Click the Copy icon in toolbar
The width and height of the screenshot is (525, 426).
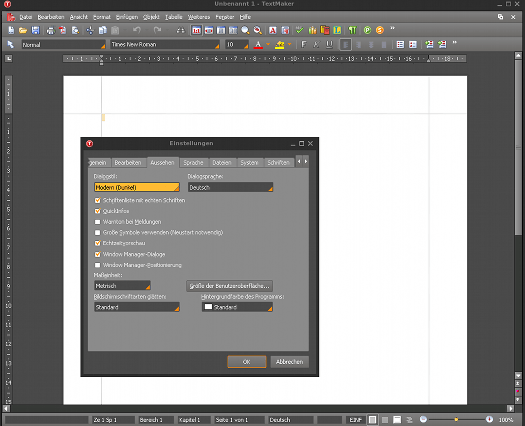point(102,30)
